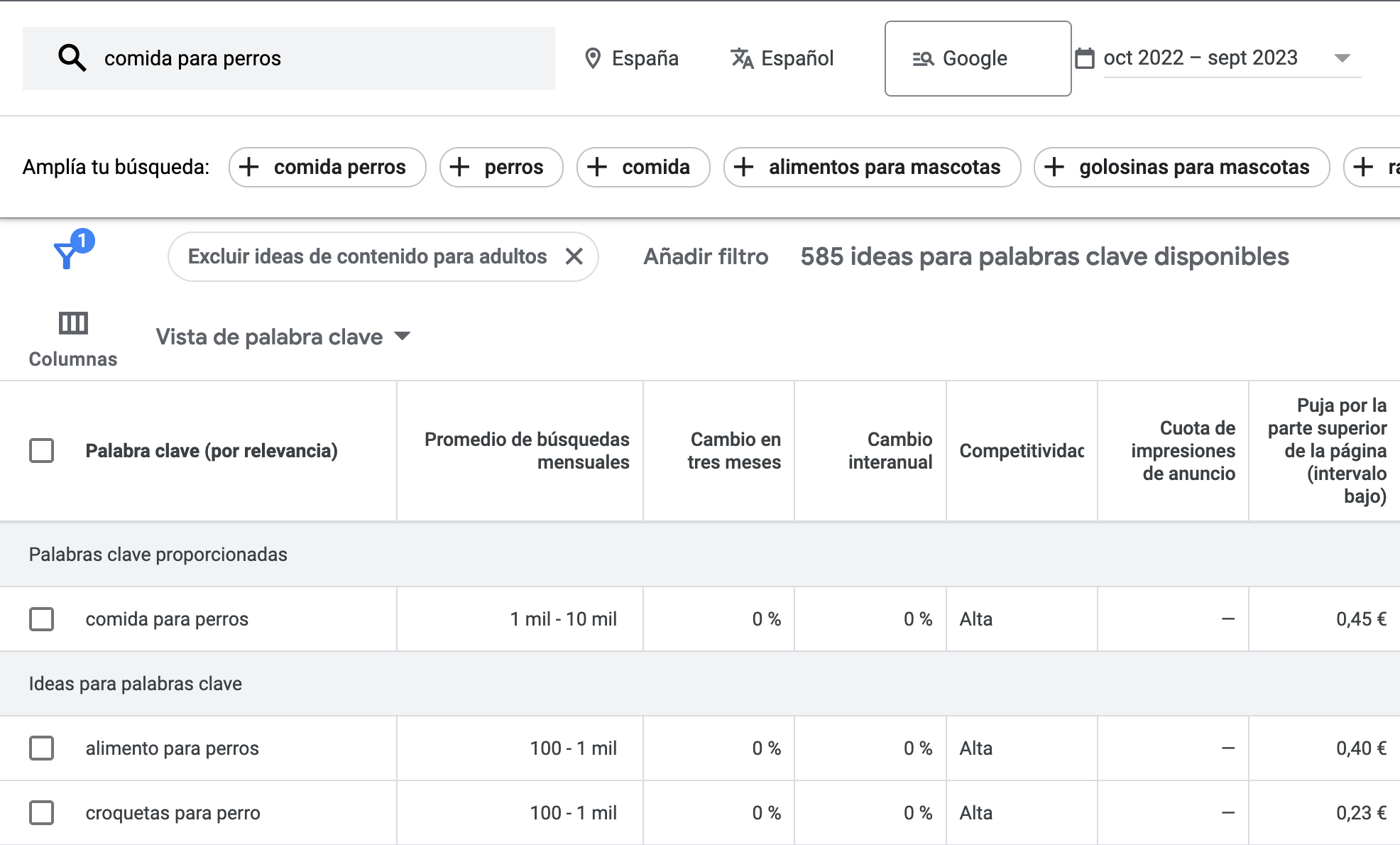This screenshot has width=1400, height=845.
Task: Select the Español language option
Action: pos(797,58)
